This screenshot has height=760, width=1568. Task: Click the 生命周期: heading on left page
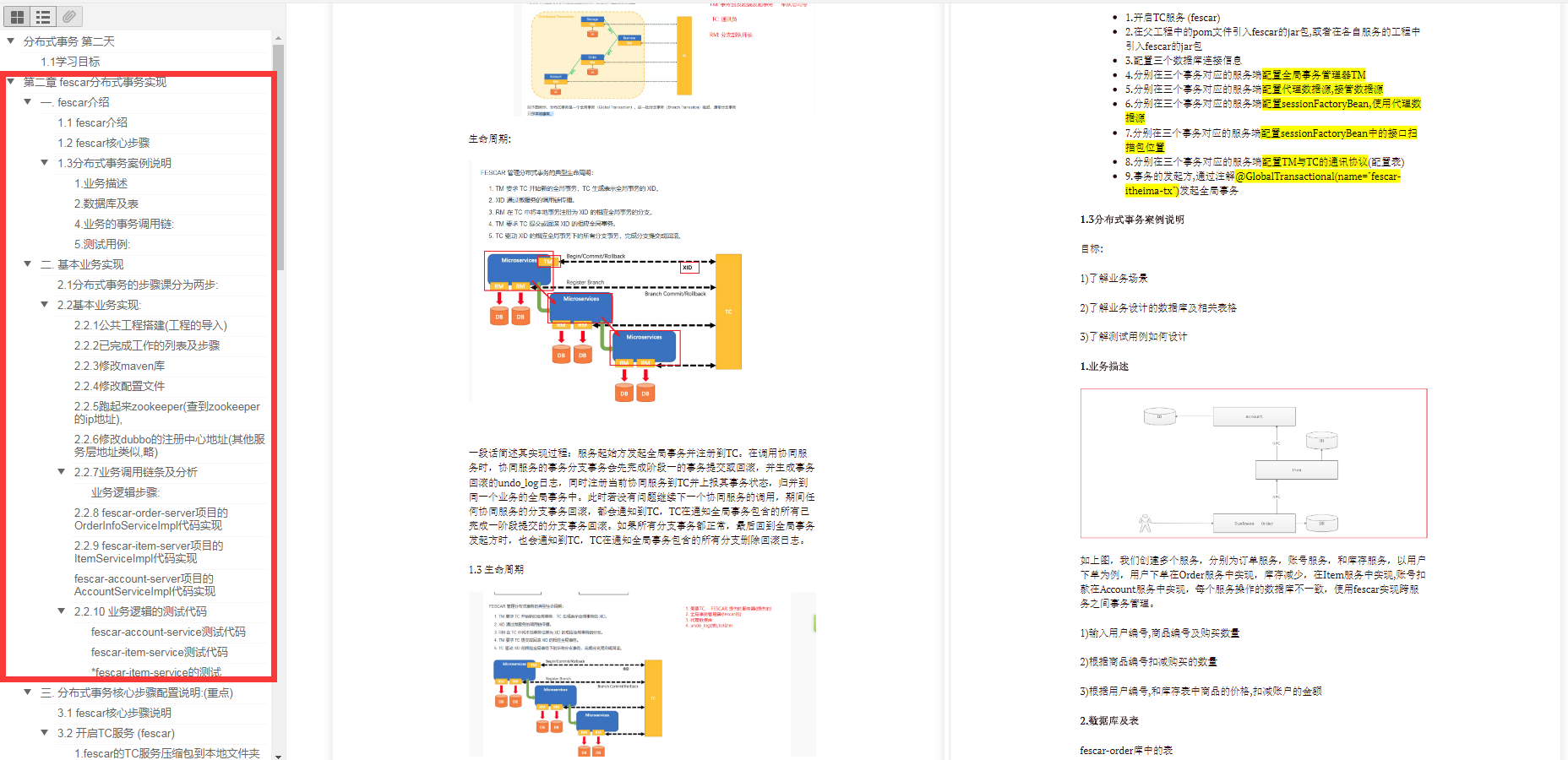pyautogui.click(x=490, y=138)
